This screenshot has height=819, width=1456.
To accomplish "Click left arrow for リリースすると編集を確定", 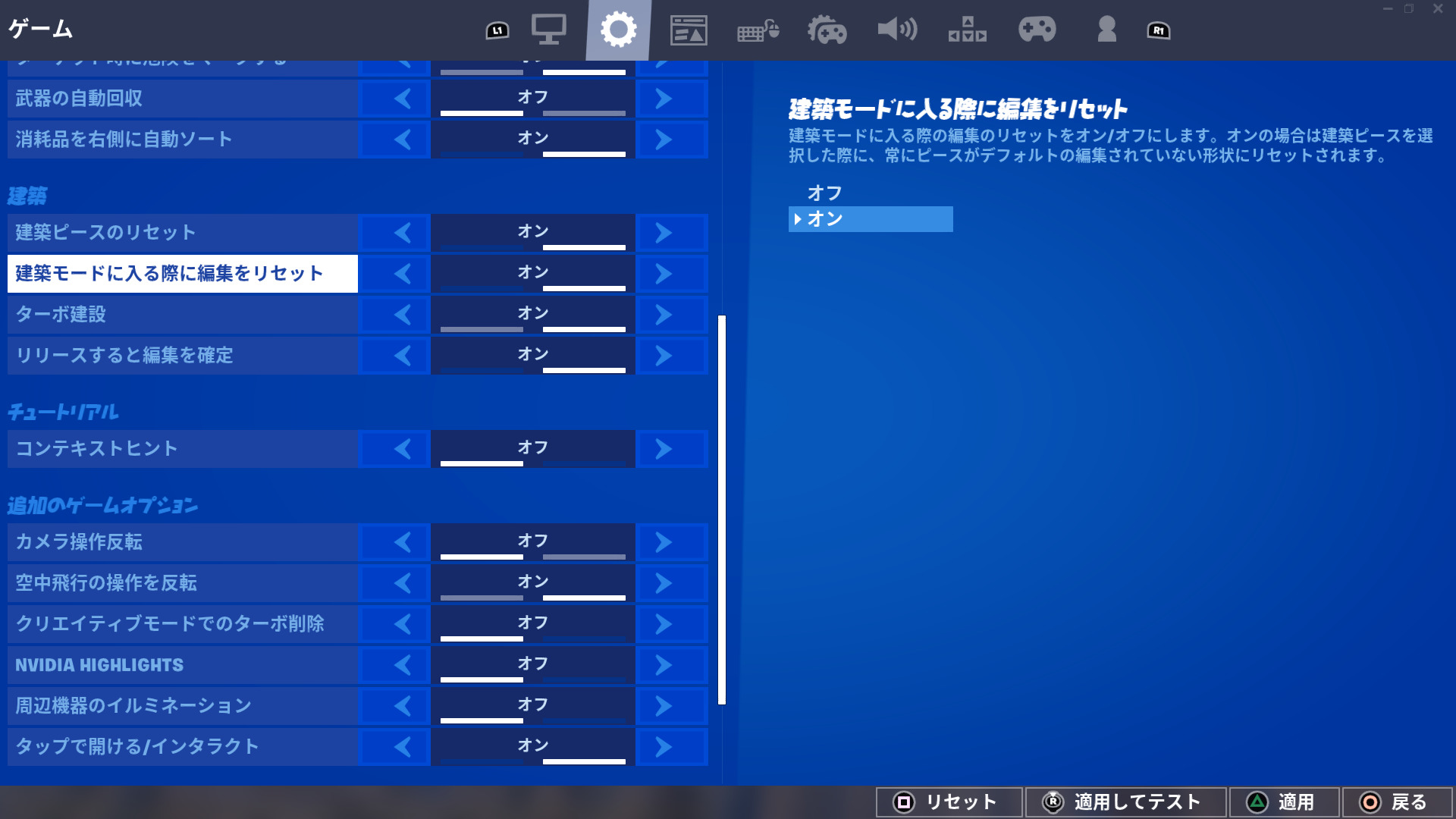I will click(x=395, y=356).
